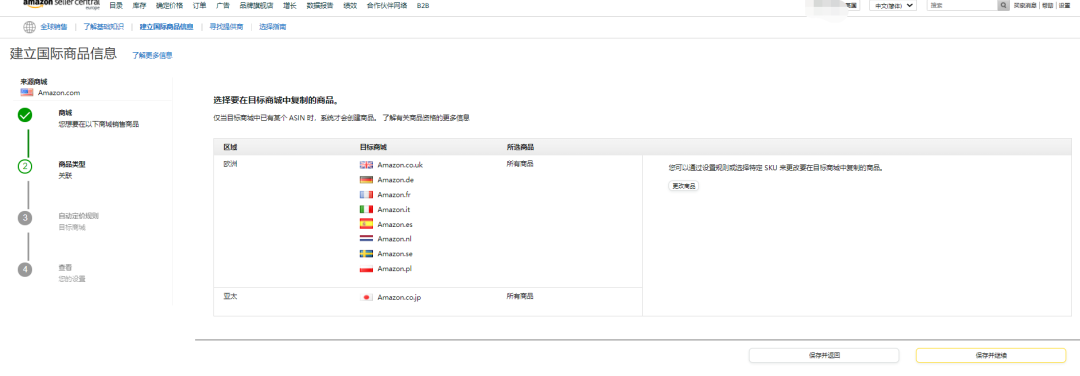Click the Amazon.fr marketplace text
The image size is (1080, 376).
(x=394, y=195)
